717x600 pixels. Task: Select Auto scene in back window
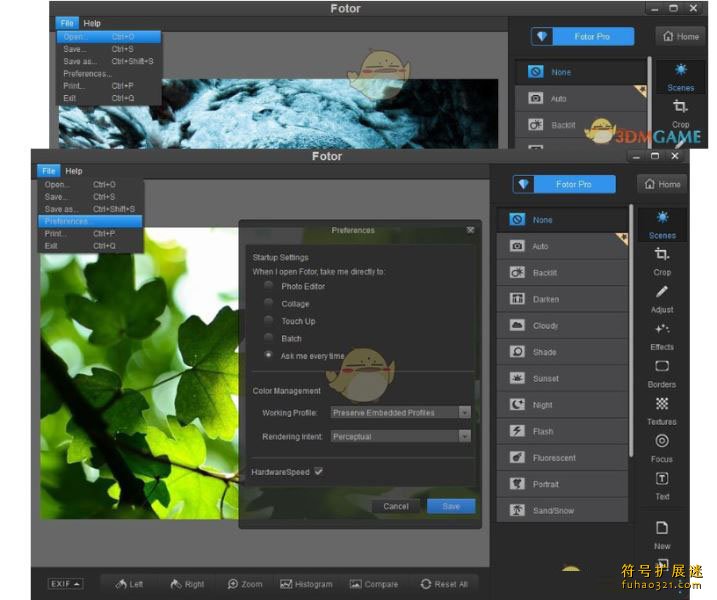581,99
